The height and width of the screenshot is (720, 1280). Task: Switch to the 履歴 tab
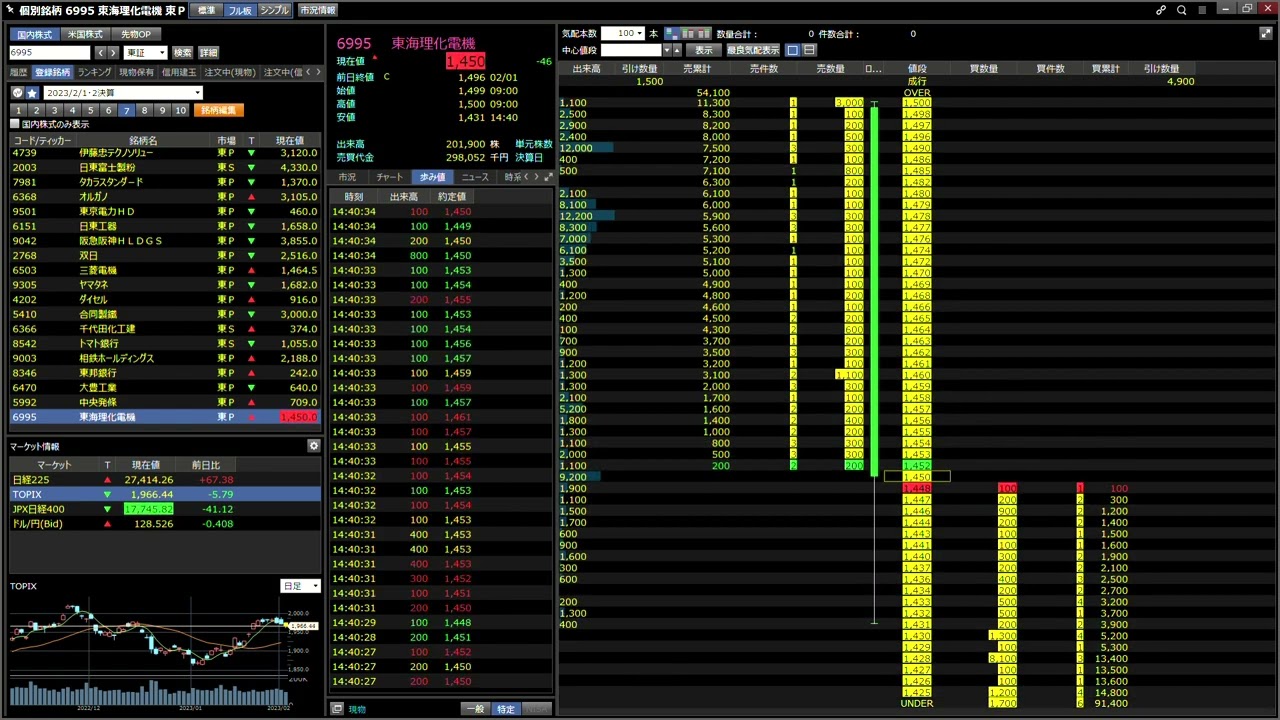point(18,72)
